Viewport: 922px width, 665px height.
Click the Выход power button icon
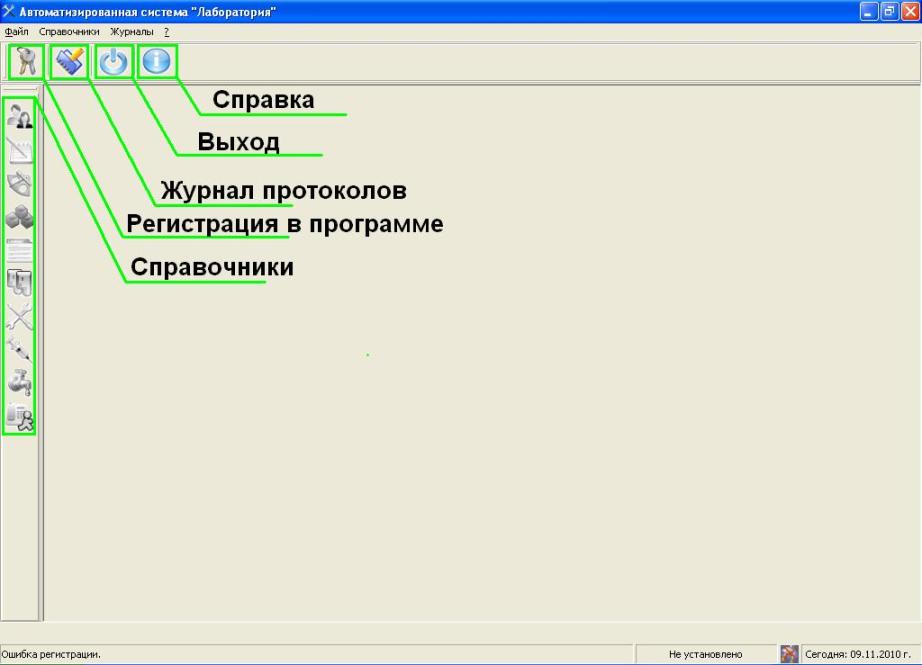(112, 61)
